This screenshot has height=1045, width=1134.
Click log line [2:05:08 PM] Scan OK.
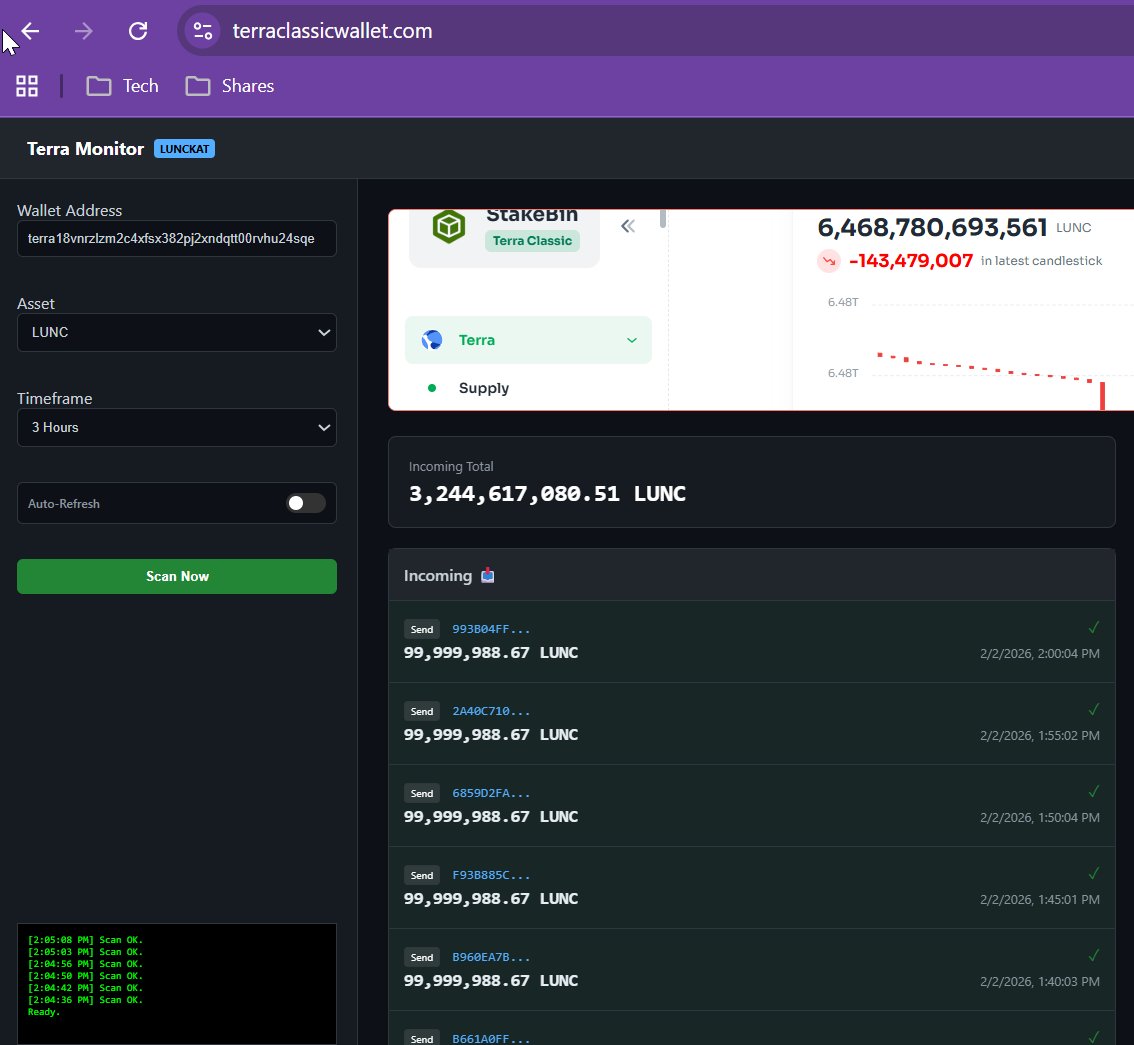pos(85,940)
